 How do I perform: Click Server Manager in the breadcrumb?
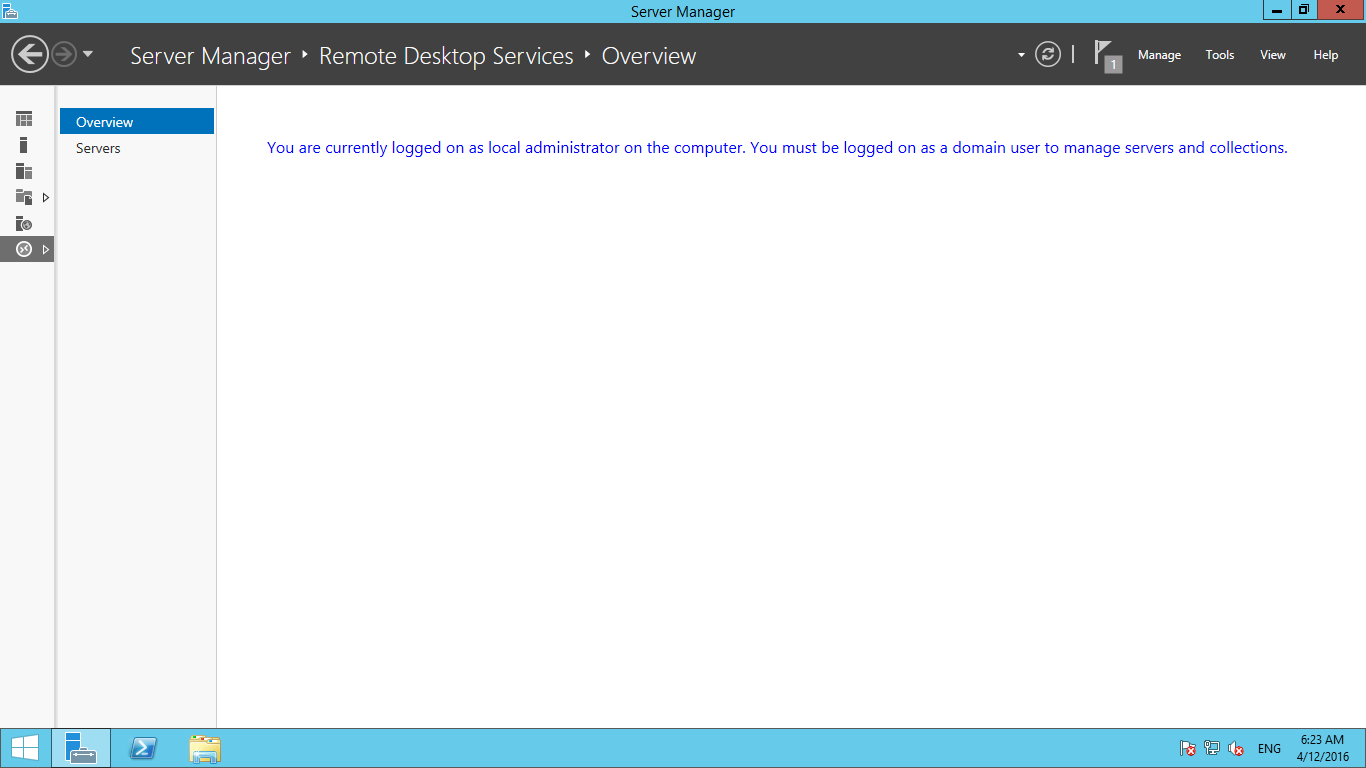[x=210, y=56]
